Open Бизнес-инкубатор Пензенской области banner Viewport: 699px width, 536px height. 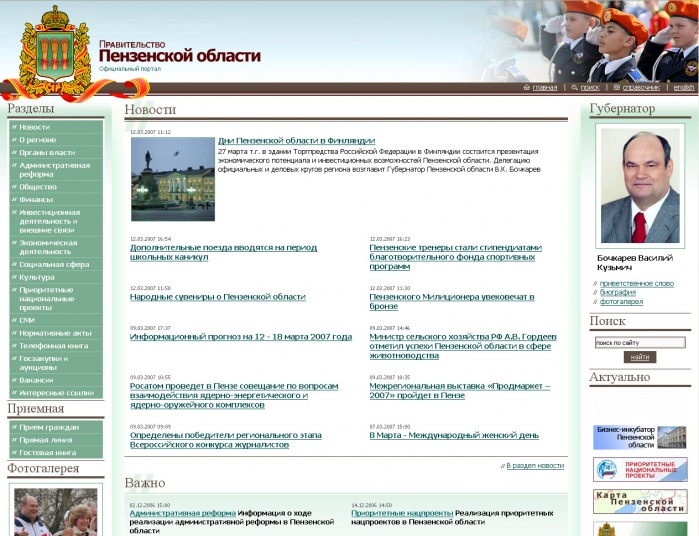640,437
